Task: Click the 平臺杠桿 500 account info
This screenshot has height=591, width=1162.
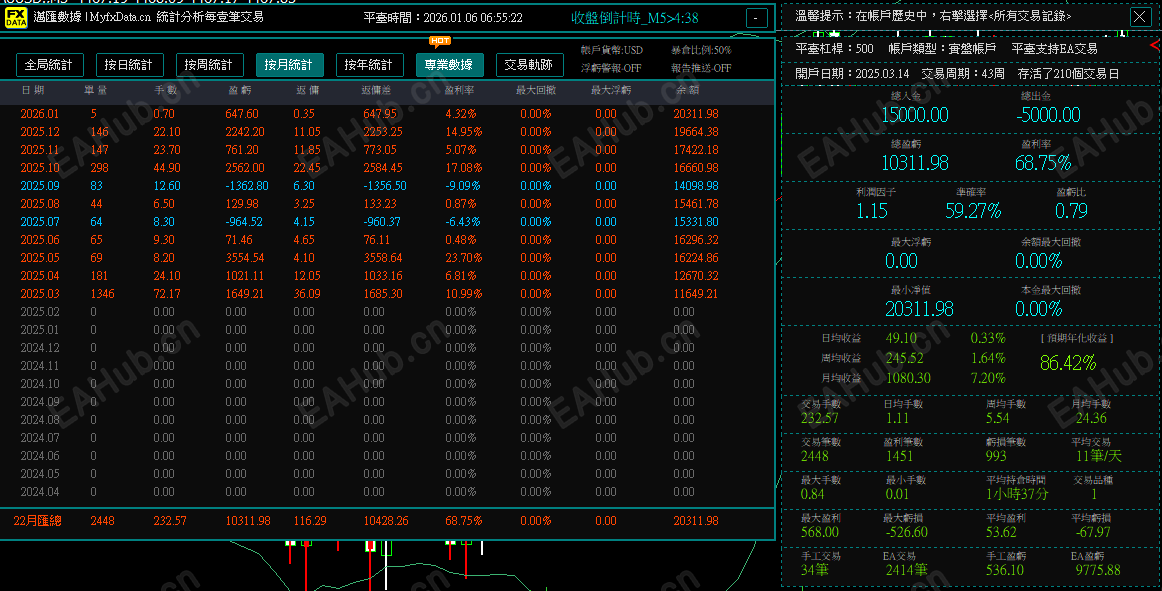Action: click(x=834, y=49)
